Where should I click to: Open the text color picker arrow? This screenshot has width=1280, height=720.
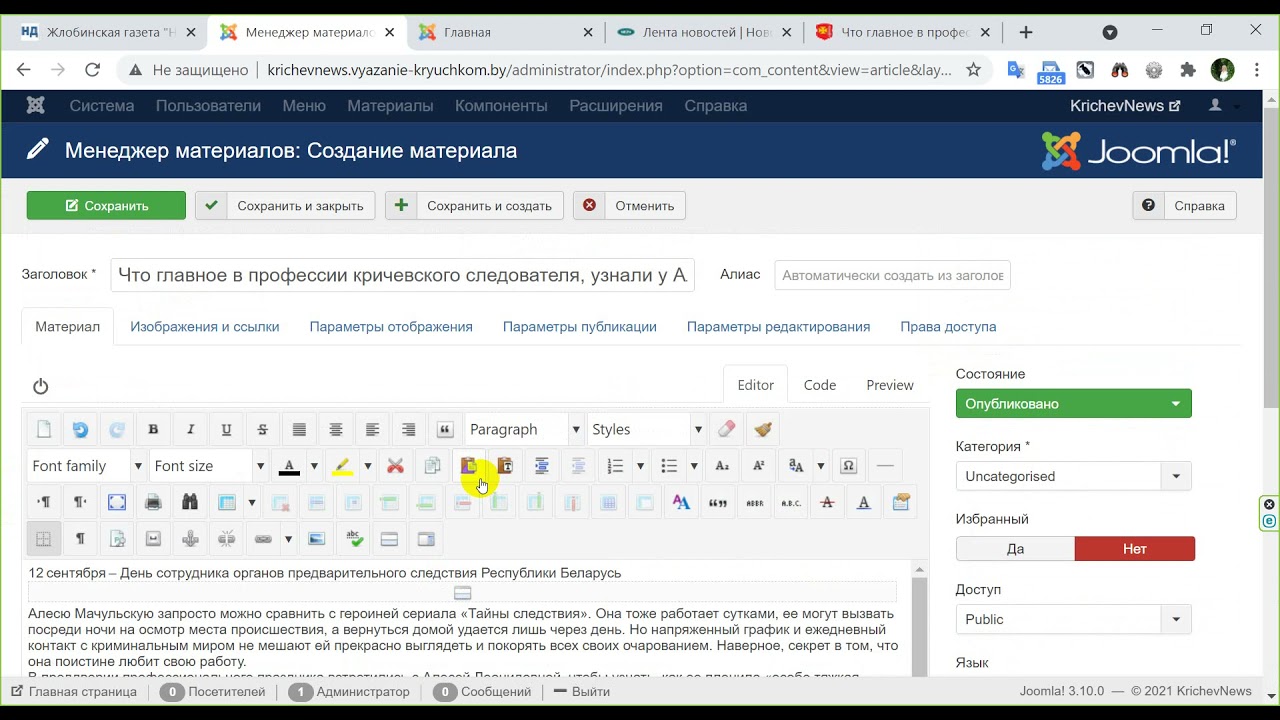pos(314,466)
